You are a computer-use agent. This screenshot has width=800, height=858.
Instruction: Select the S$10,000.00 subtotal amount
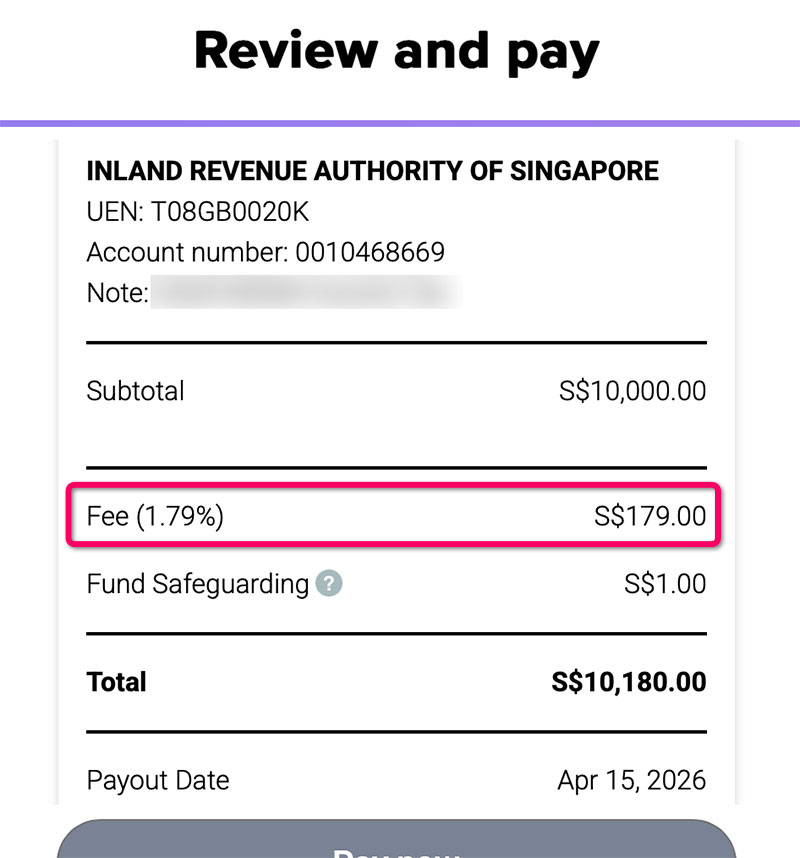(x=632, y=390)
